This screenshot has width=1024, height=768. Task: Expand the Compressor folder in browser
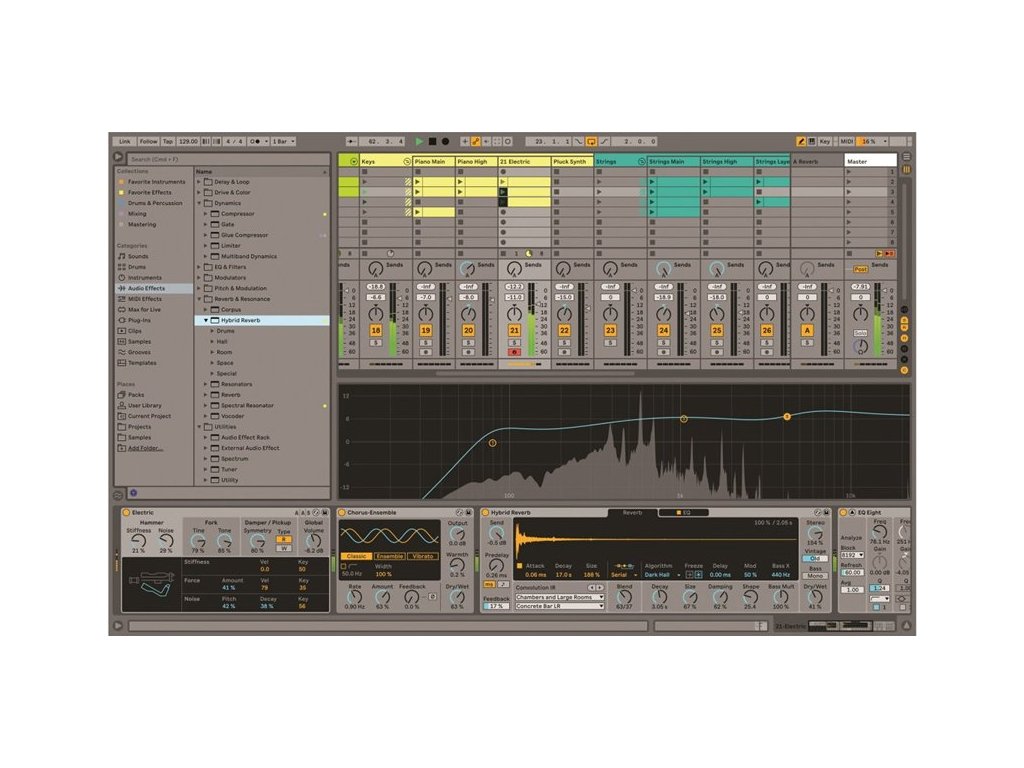tap(206, 214)
